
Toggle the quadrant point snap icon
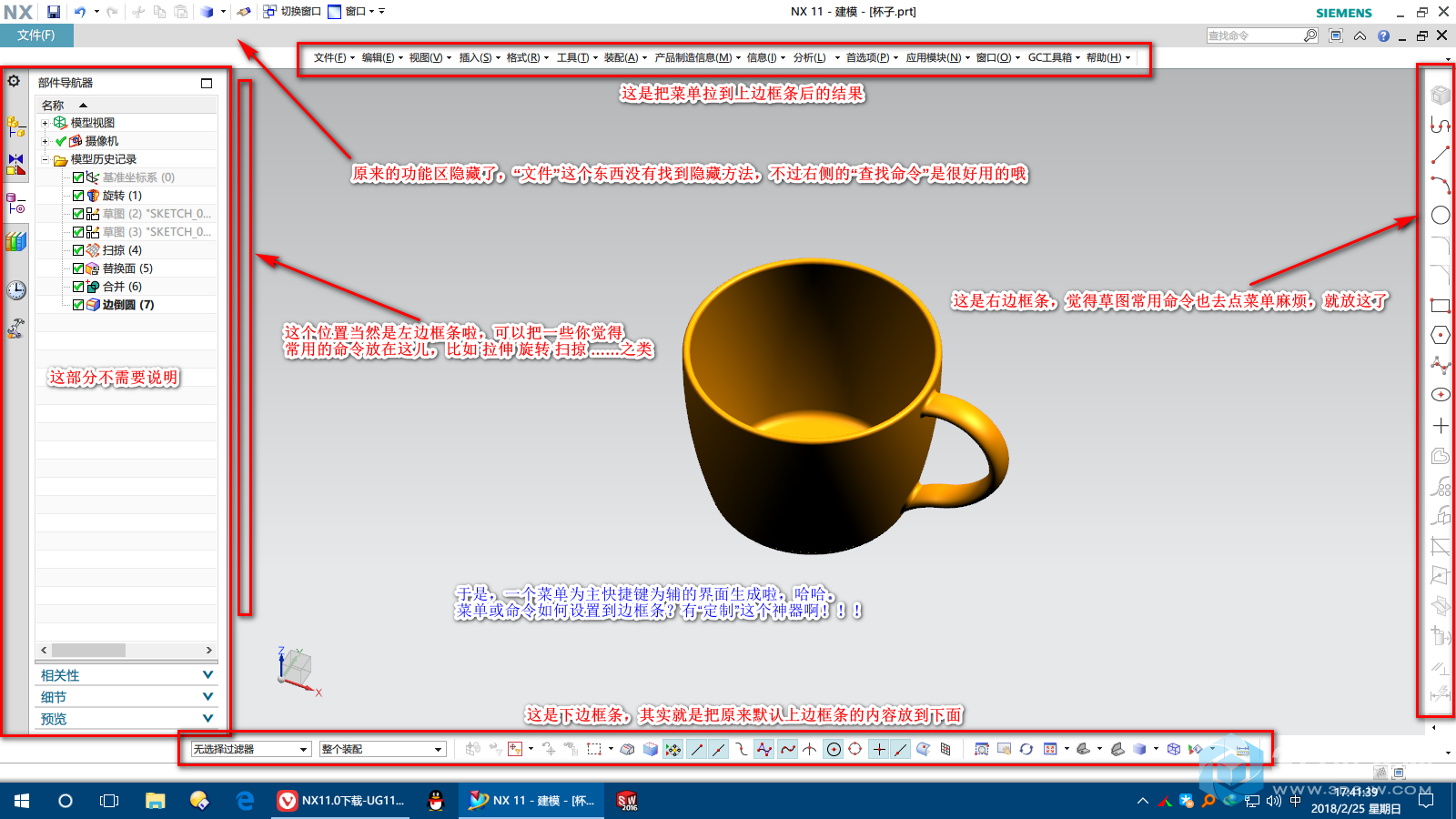pos(855,749)
